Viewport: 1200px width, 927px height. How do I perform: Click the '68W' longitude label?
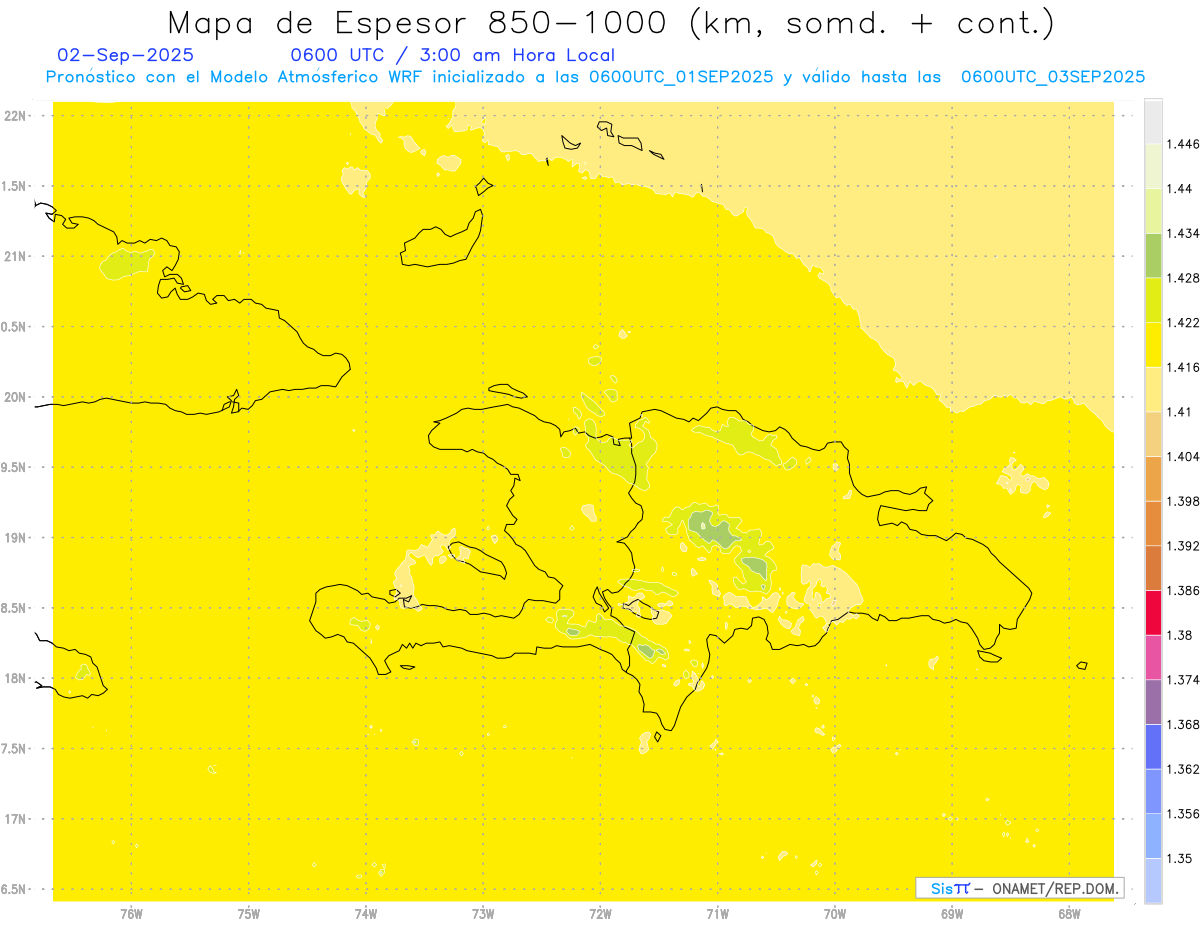(x=1069, y=913)
